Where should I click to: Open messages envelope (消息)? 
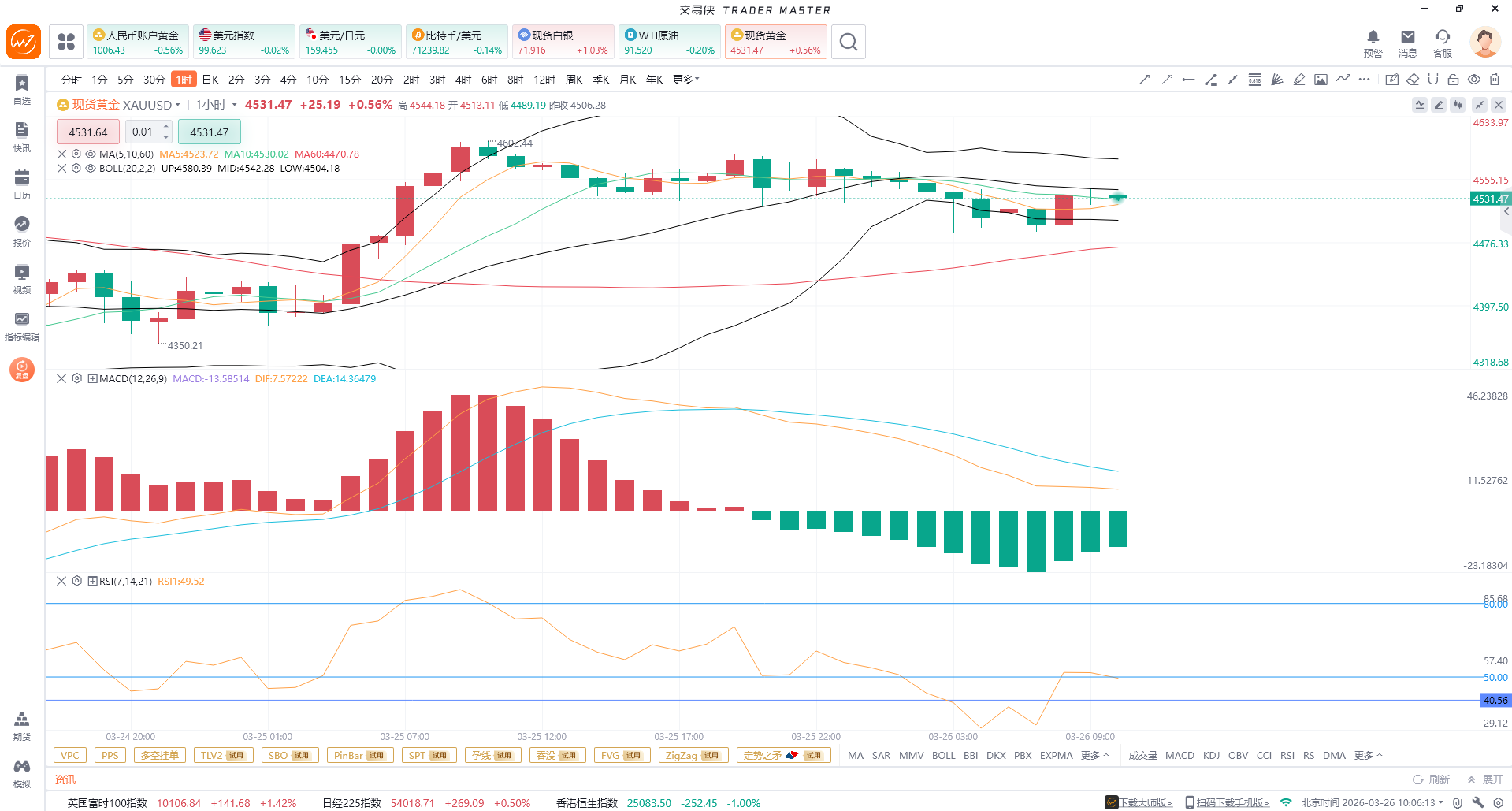coord(1408,43)
